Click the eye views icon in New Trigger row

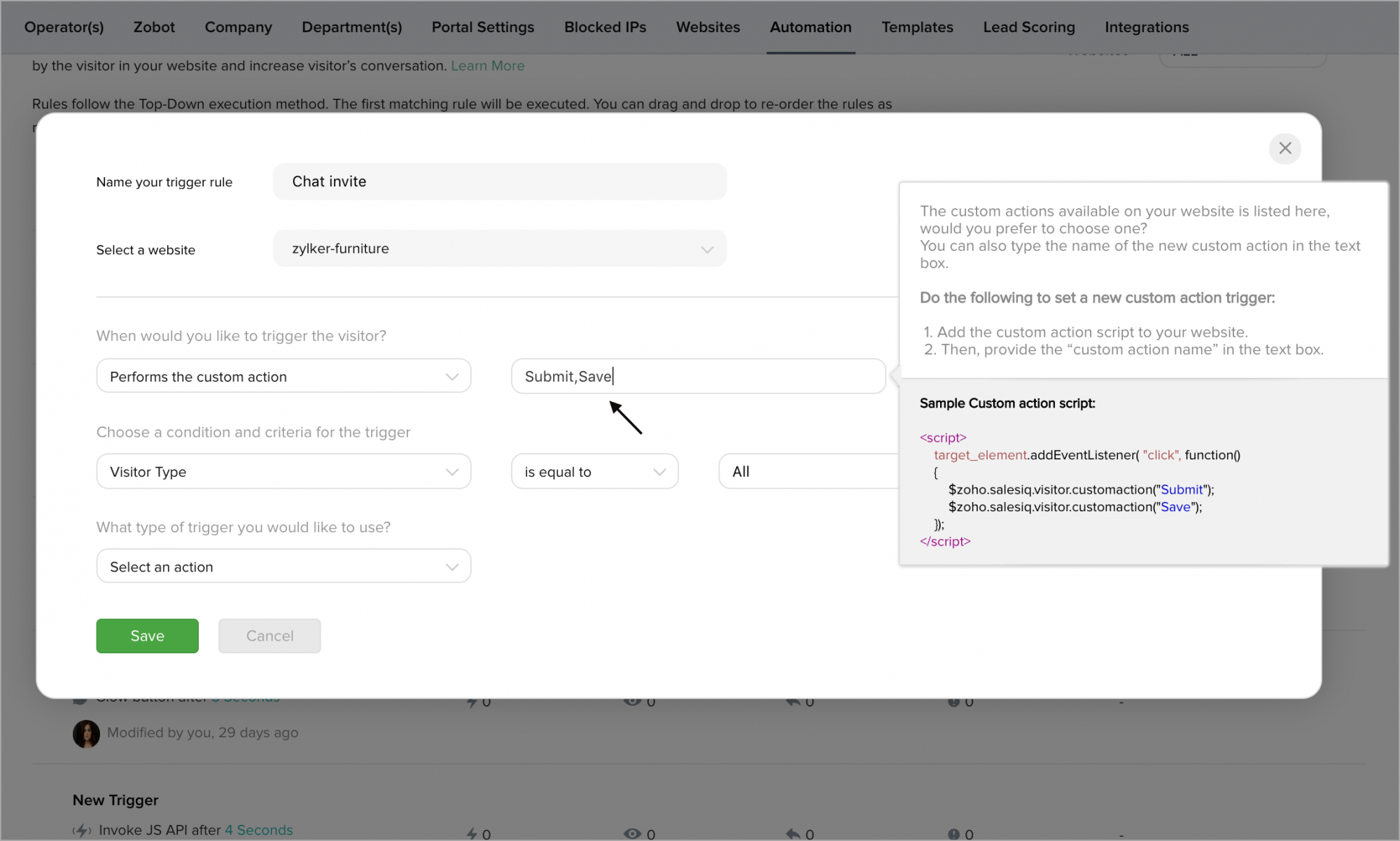632,833
